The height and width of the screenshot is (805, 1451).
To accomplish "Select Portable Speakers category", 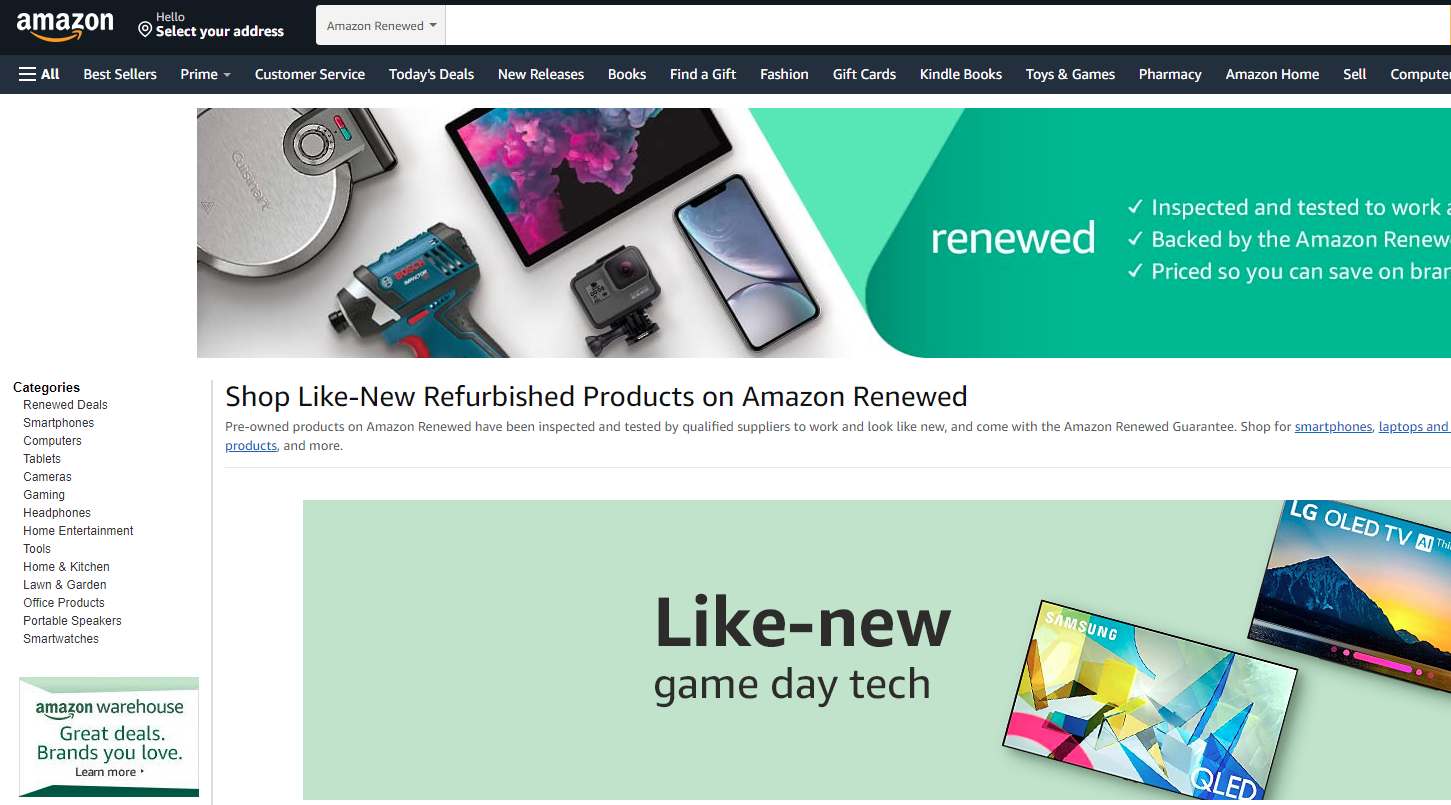I will coord(72,621).
